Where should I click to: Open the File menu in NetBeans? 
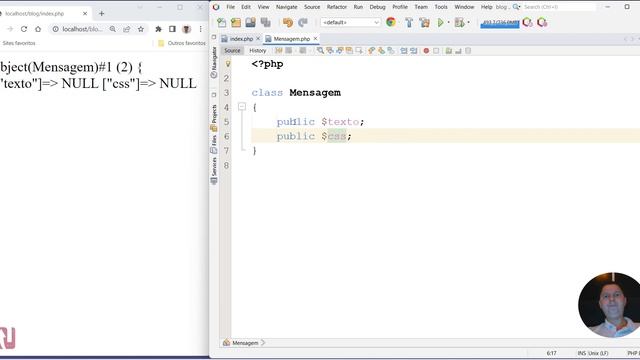click(x=231, y=7)
